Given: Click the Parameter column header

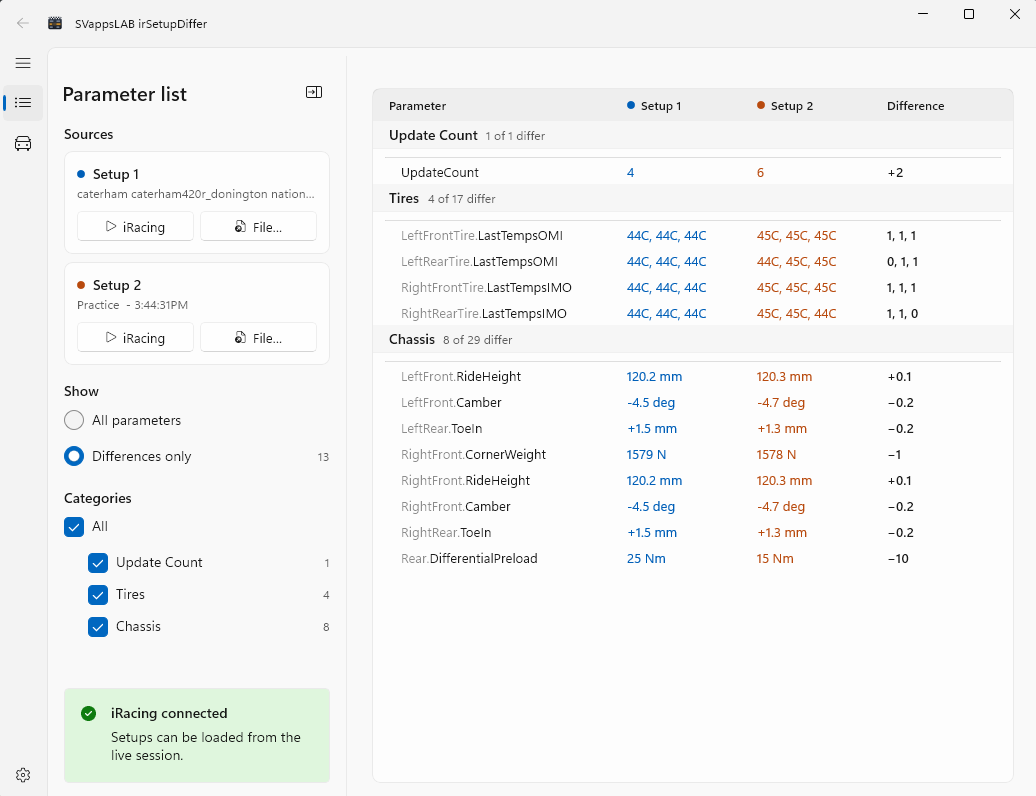Looking at the screenshot, I should [x=417, y=106].
